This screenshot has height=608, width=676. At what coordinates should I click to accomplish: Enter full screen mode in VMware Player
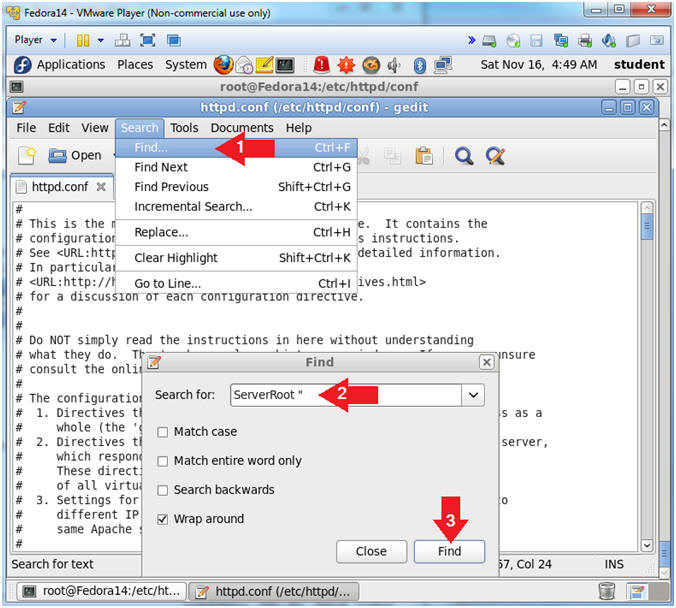(148, 41)
